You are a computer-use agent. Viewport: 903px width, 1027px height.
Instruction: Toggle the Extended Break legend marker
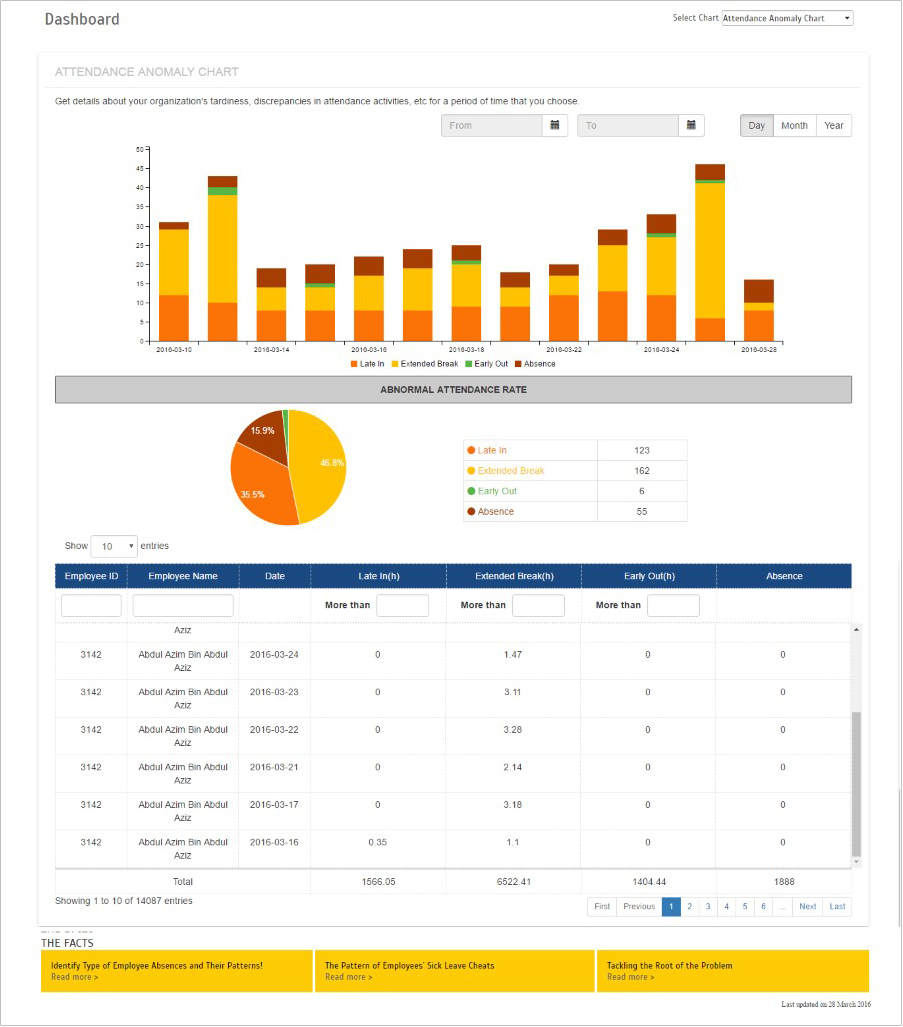[x=395, y=364]
